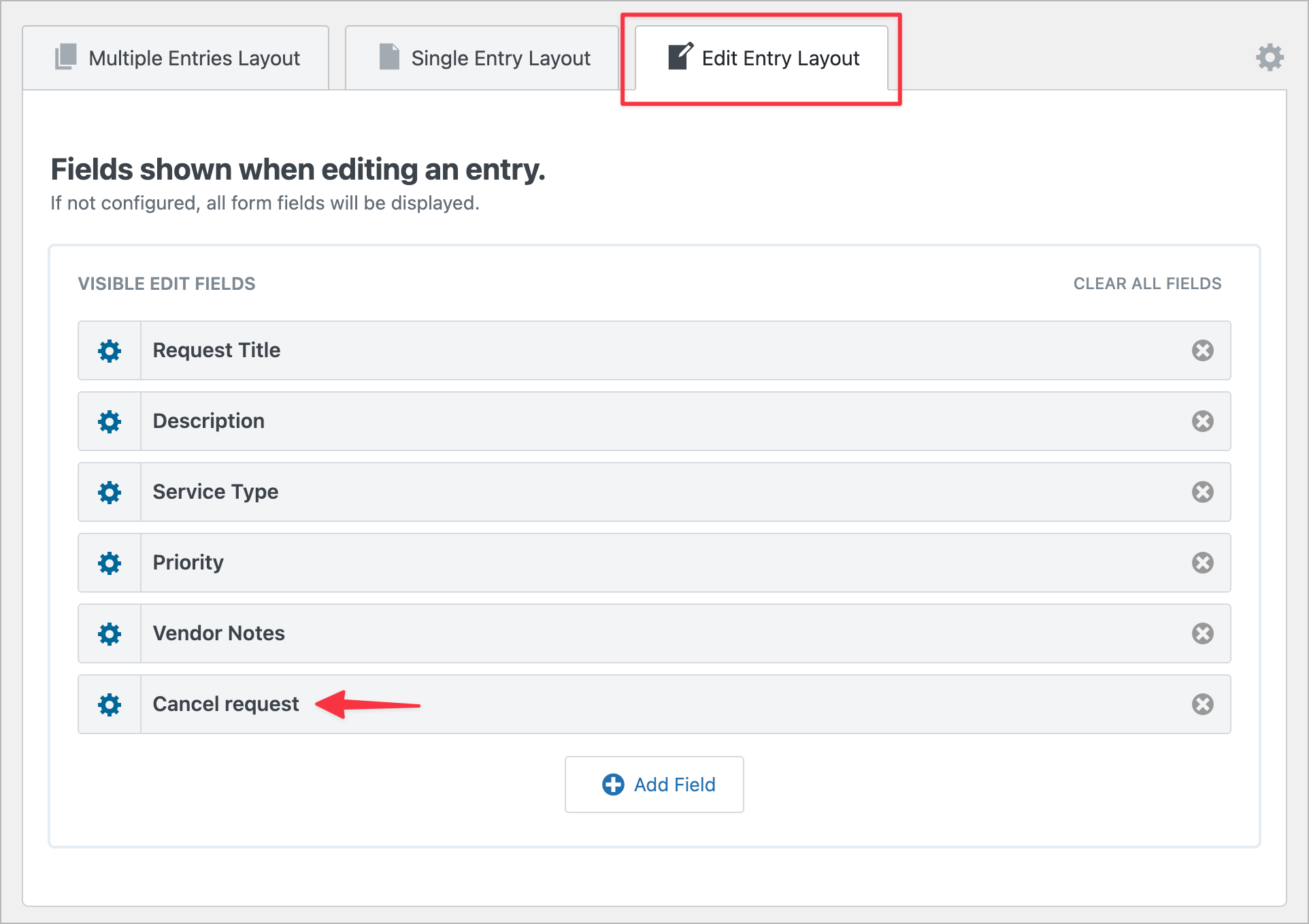Switch to the Multiple Entries Layout tab
Viewport: 1309px width, 924px height.
[176, 57]
